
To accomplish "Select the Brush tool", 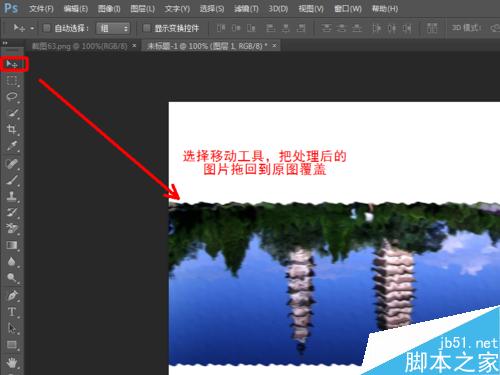I will [12, 180].
